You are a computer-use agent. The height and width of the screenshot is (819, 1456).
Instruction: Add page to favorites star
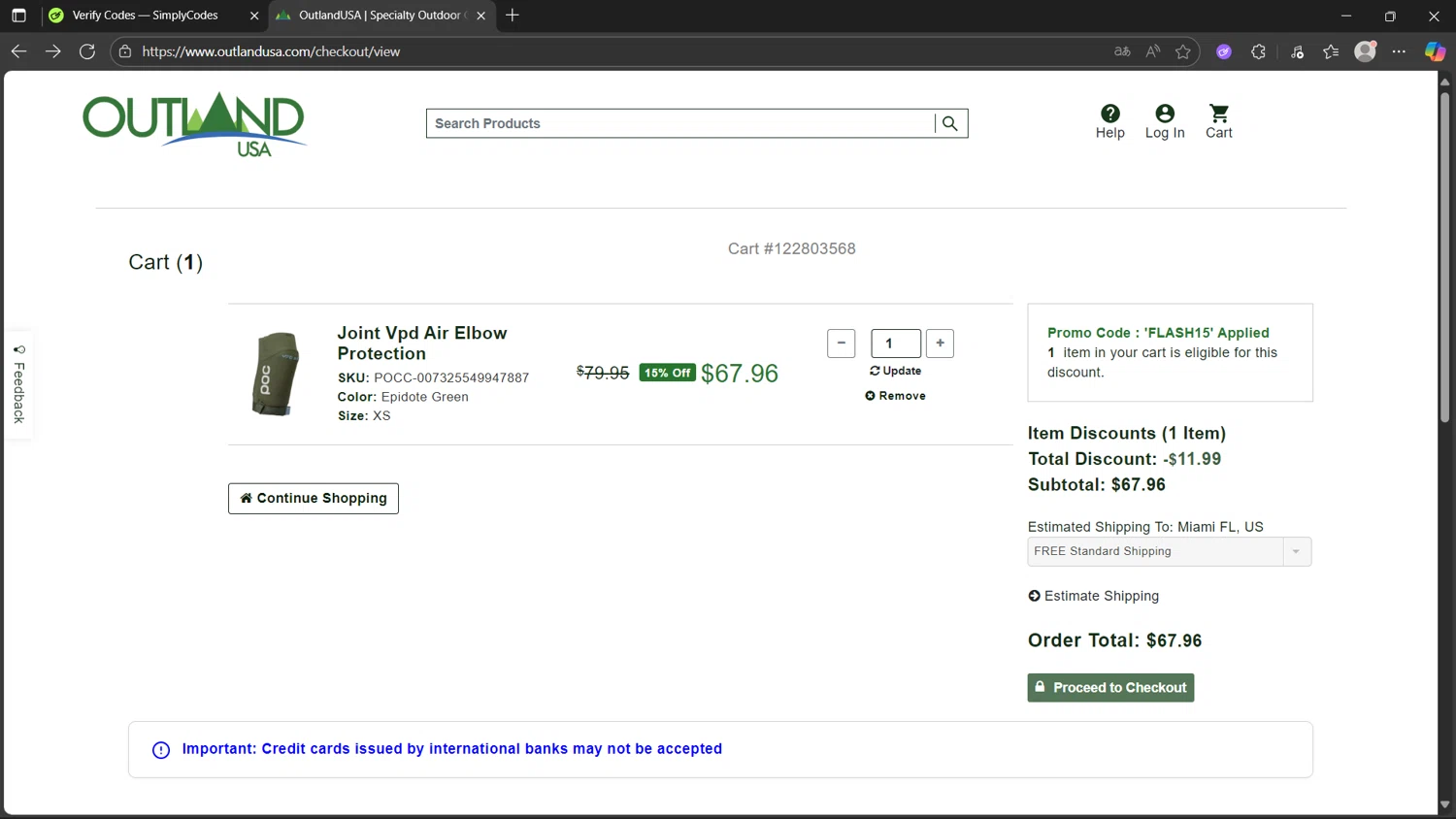tap(1182, 51)
